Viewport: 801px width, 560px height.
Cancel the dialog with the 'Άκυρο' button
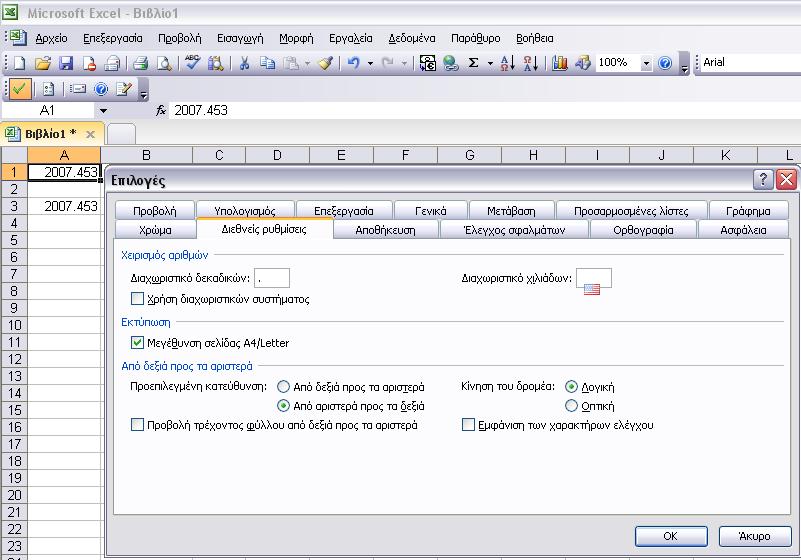coord(755,536)
